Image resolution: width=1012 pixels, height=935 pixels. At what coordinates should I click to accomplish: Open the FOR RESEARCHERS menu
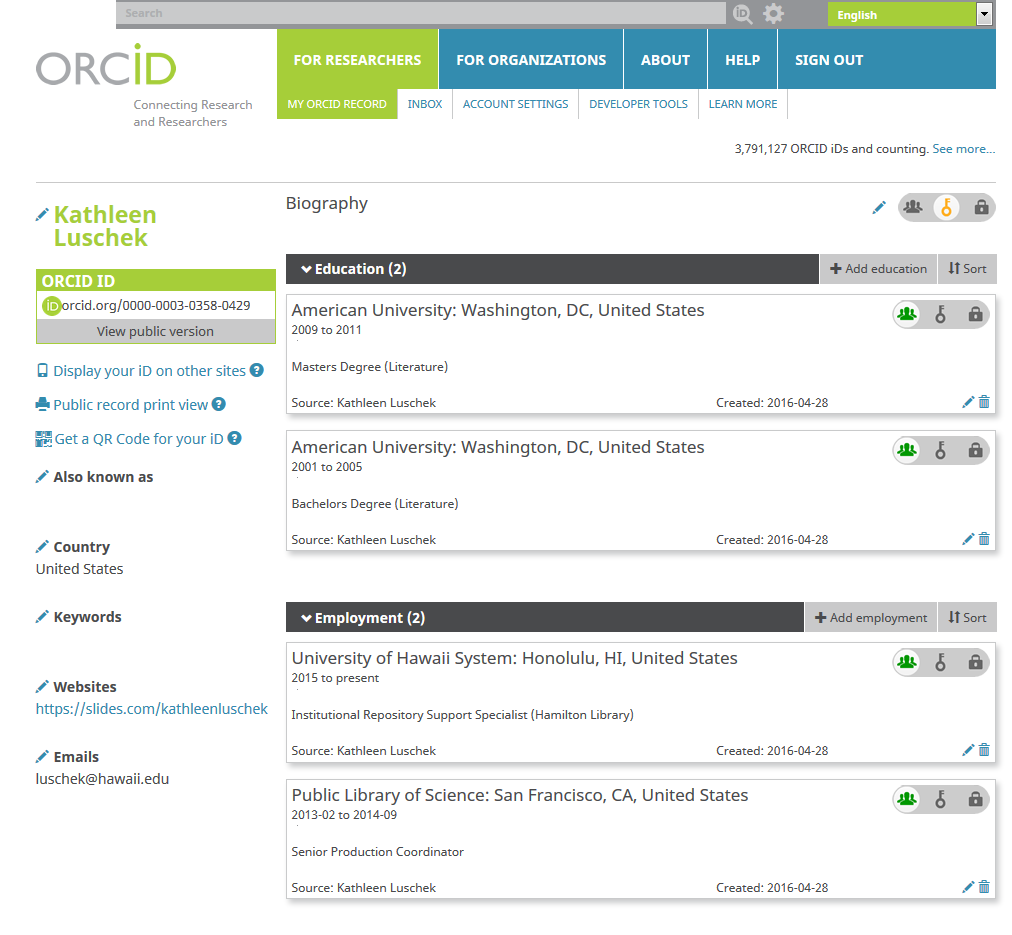pos(358,59)
